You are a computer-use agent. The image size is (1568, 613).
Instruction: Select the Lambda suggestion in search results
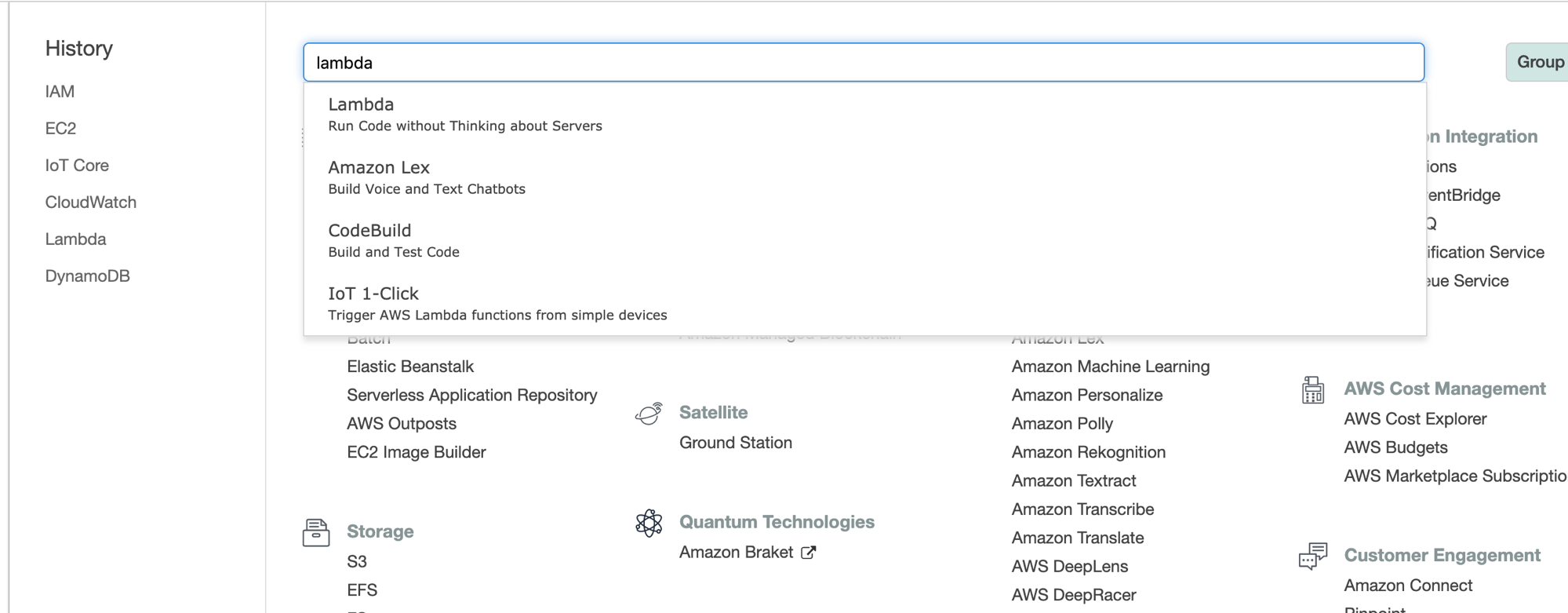864,114
